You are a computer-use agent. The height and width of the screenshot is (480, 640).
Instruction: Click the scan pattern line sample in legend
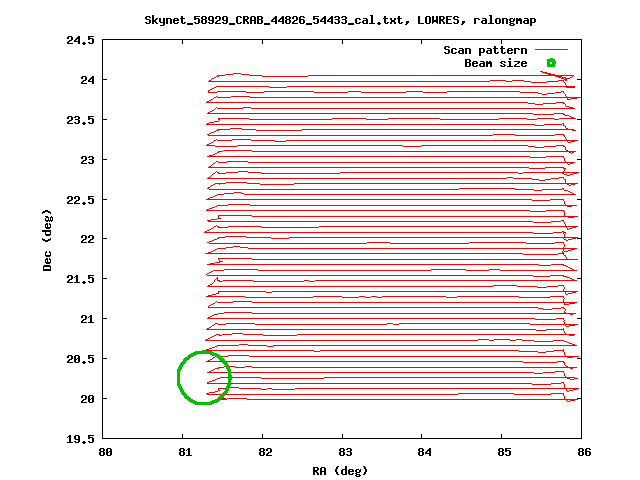coord(551,49)
